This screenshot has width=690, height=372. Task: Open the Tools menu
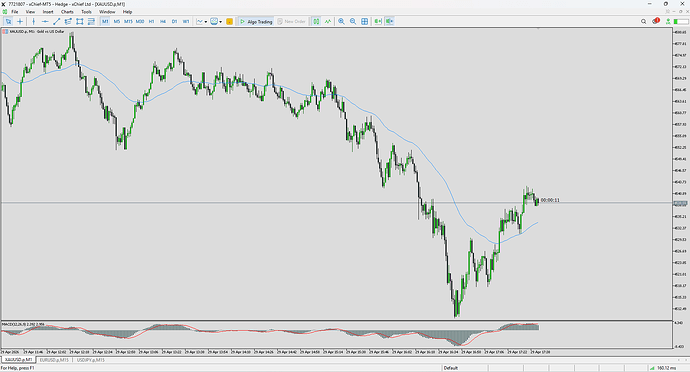click(x=86, y=12)
